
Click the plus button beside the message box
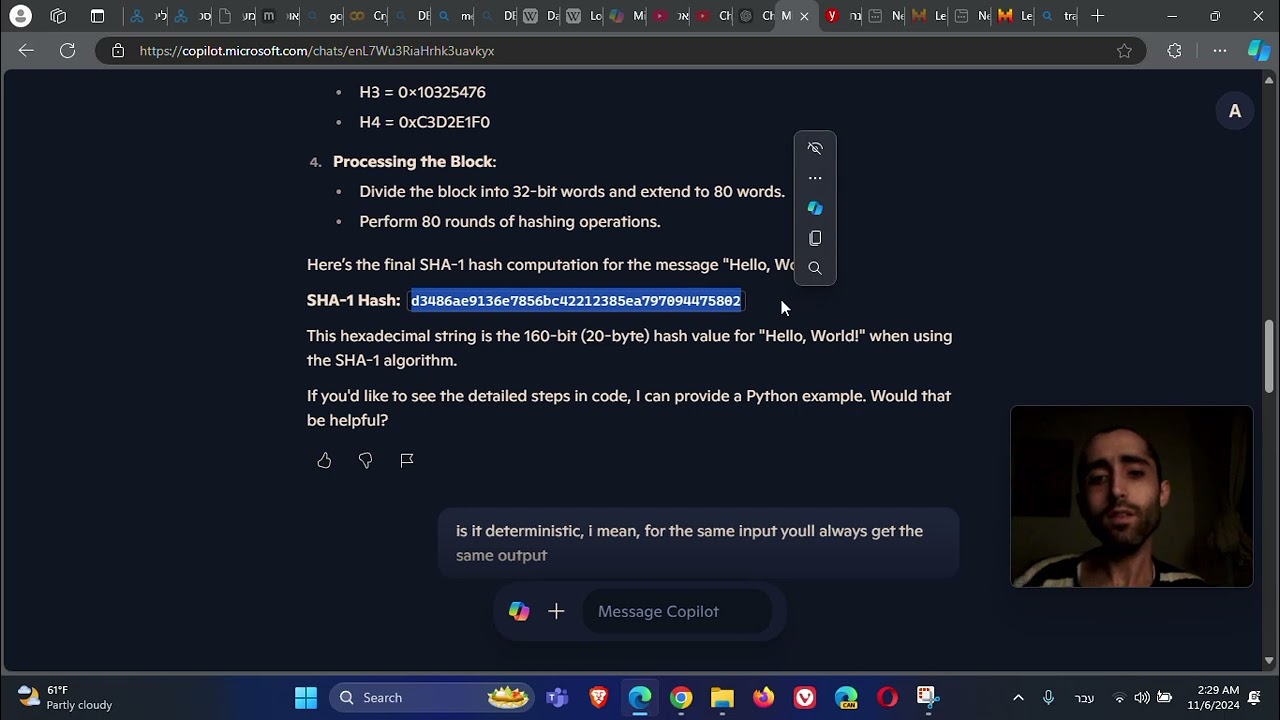pos(556,611)
